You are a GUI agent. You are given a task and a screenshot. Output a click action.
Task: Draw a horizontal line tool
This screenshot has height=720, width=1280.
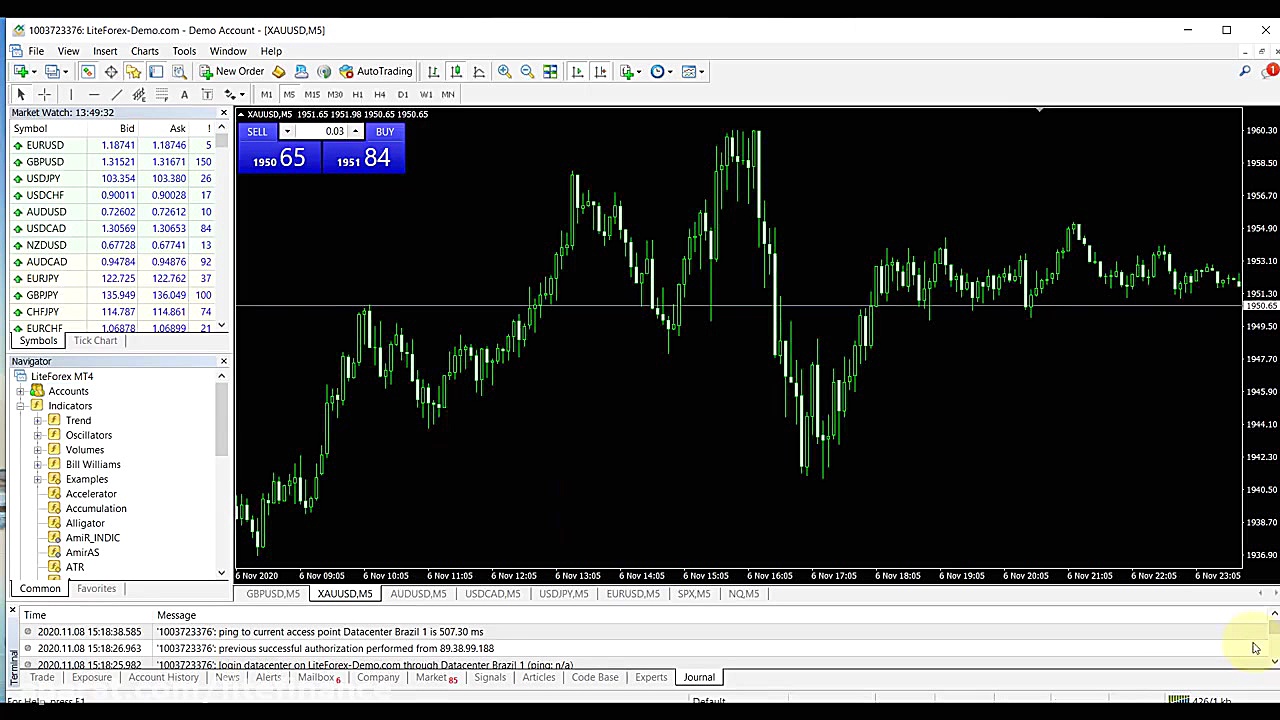coord(93,94)
